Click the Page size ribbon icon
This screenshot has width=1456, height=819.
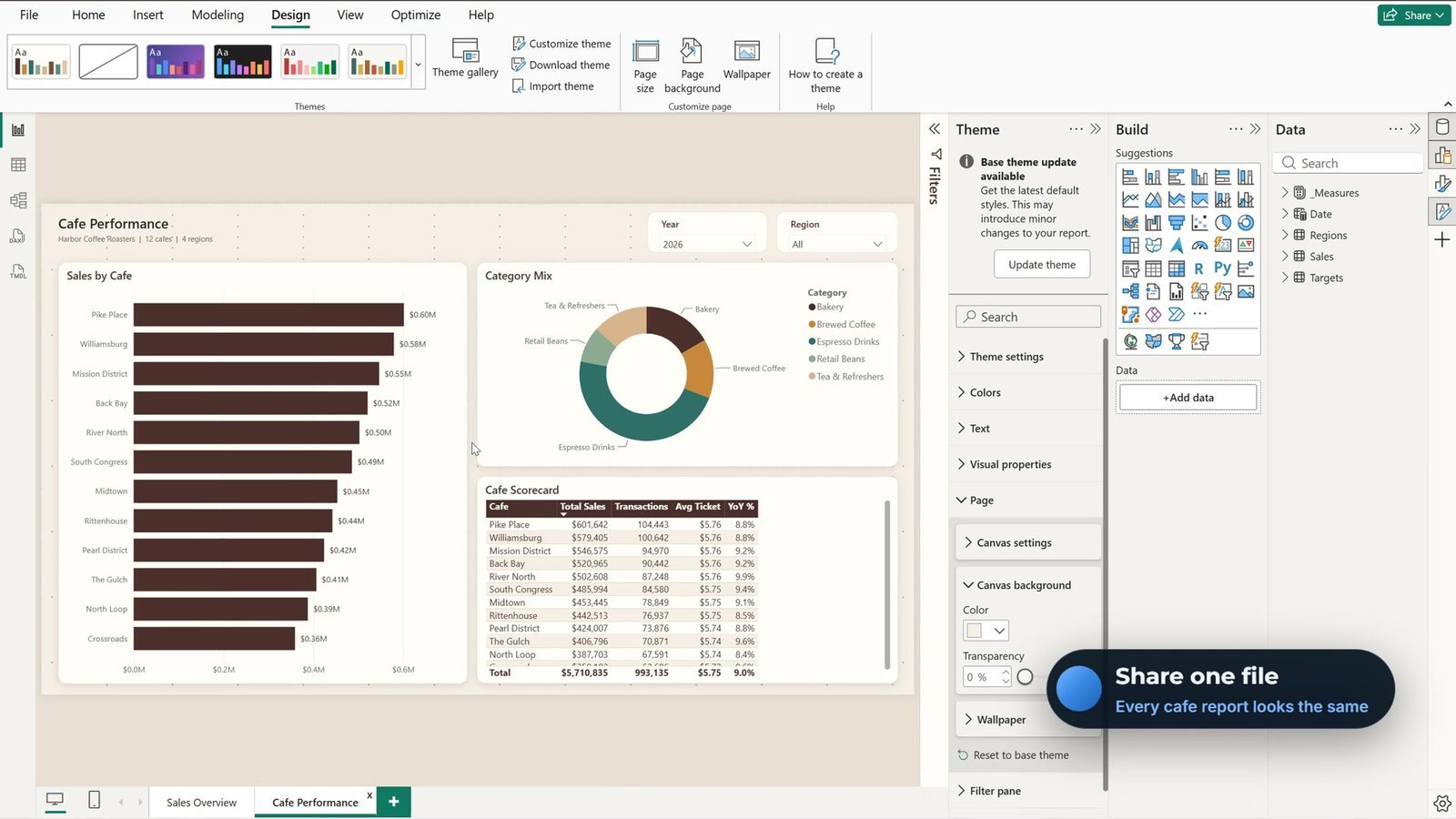pyautogui.click(x=645, y=66)
